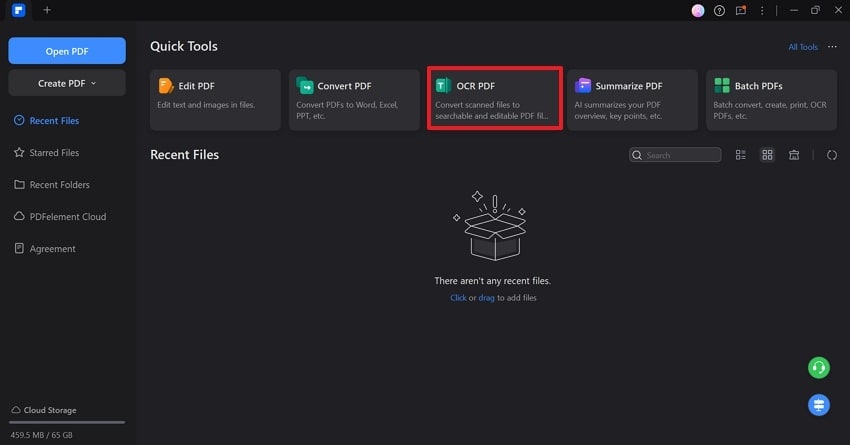Open the Convert PDF tool card

coord(354,100)
